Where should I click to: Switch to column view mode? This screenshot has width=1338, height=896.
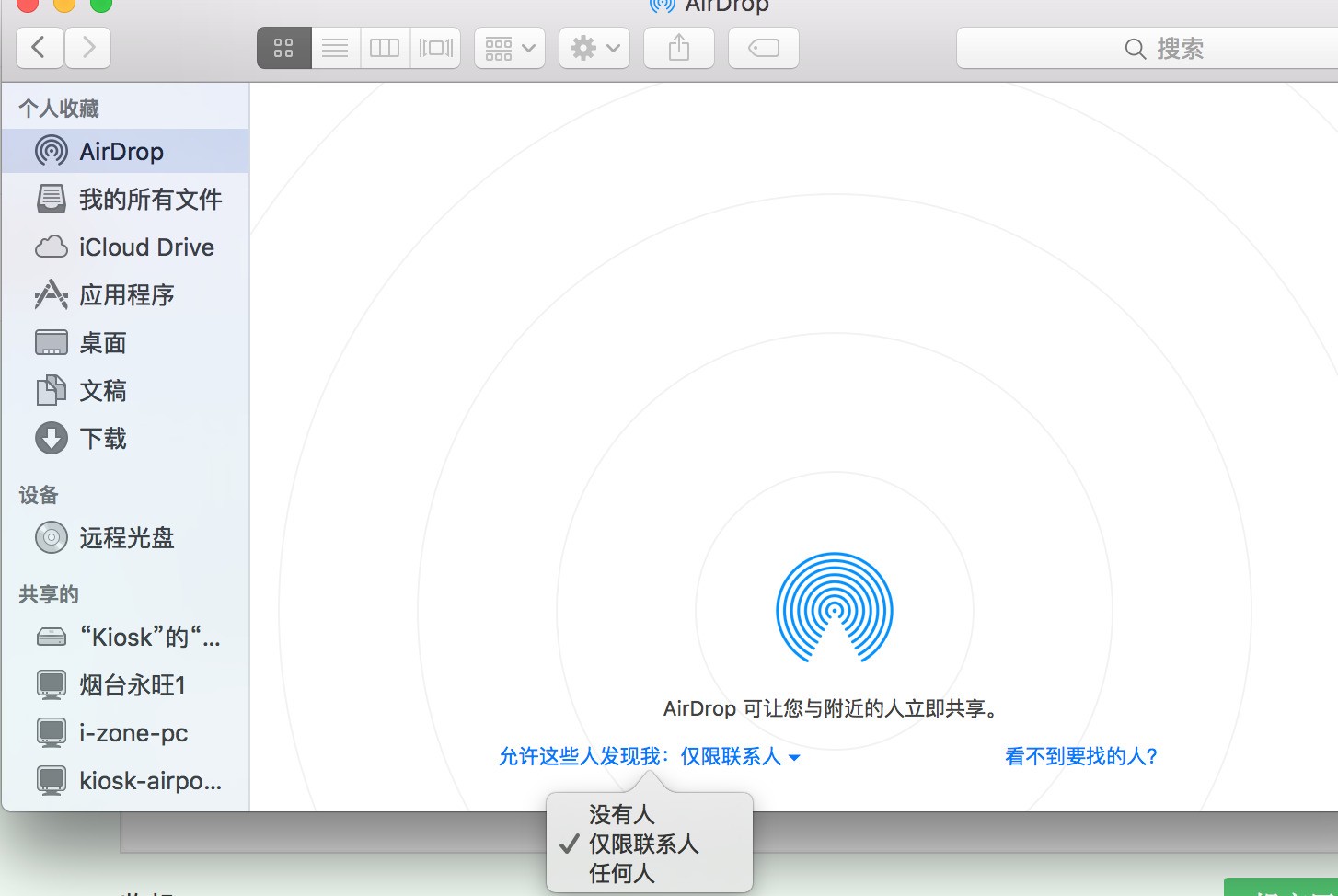(x=384, y=47)
